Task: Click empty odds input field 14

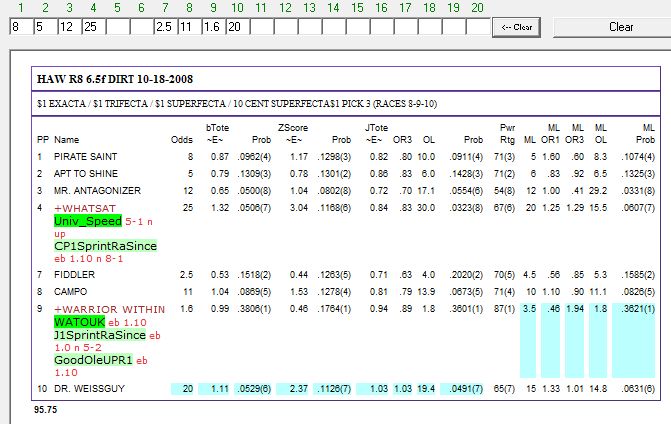Action: click(x=334, y=27)
